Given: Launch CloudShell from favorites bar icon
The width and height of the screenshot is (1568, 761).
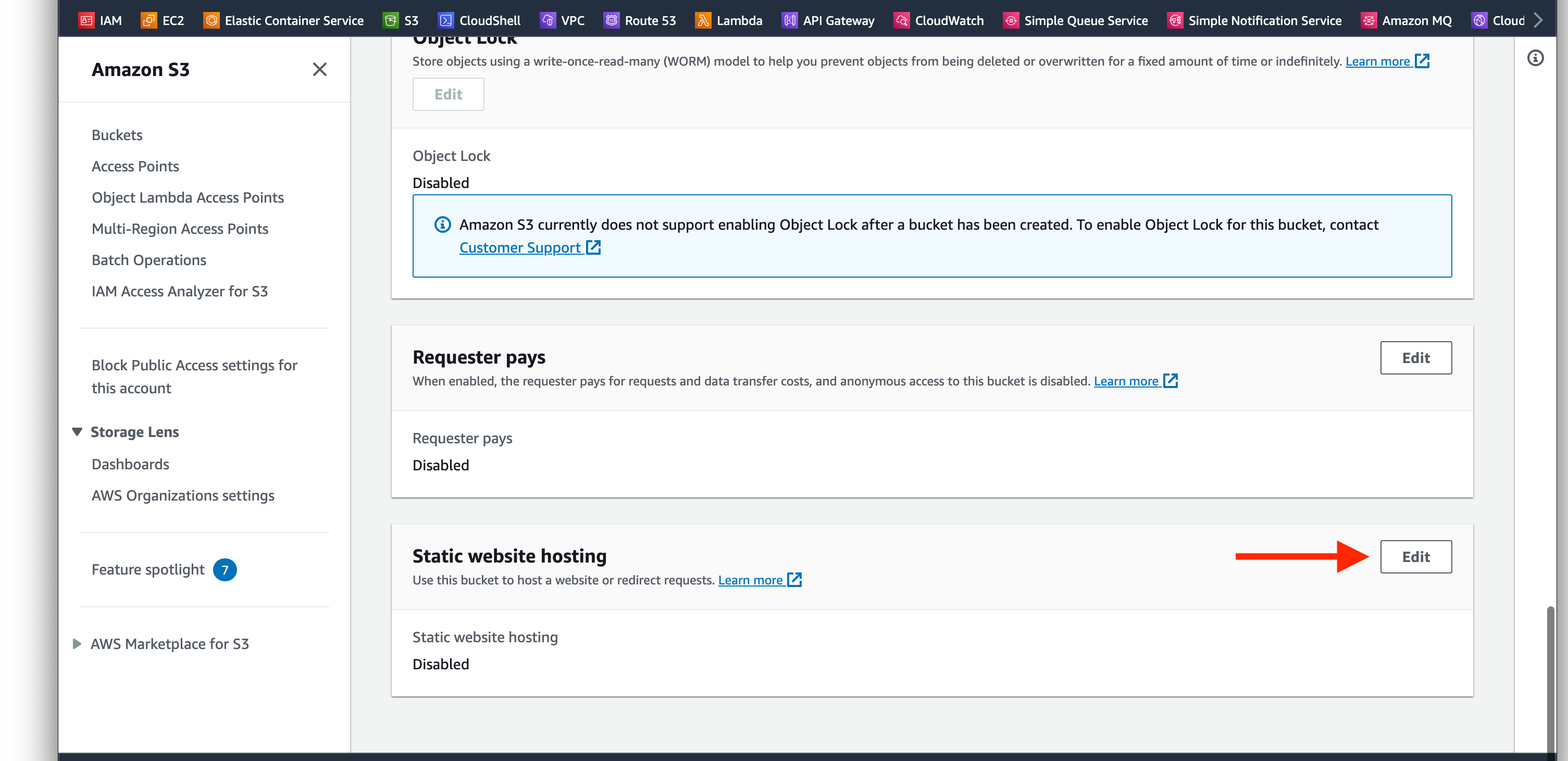Looking at the screenshot, I should [445, 20].
